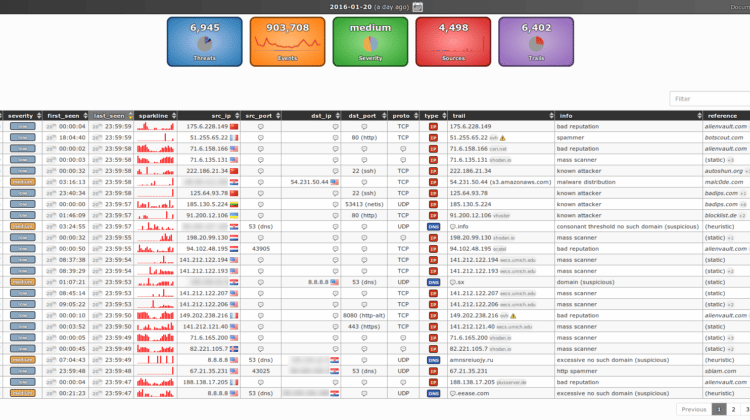750x420 pixels.
Task: Sort table by type column
Action: click(433, 116)
